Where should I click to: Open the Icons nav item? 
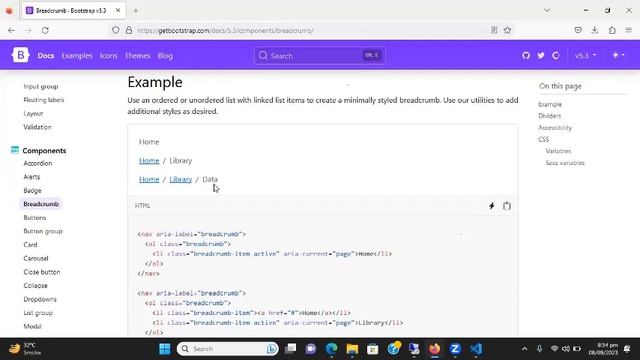(x=108, y=56)
